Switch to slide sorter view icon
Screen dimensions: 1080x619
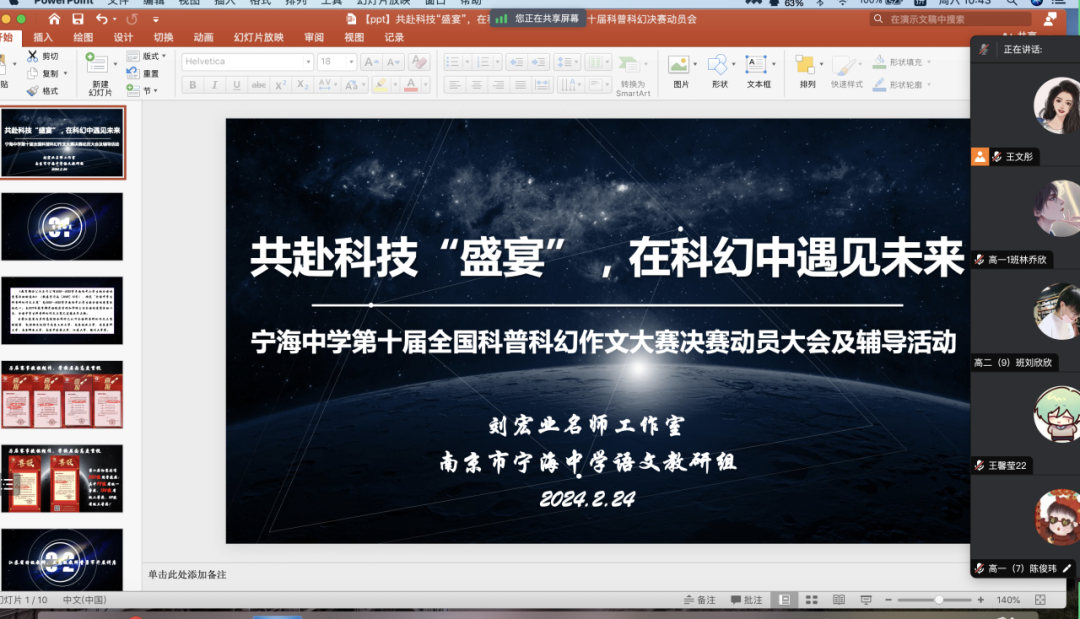pyautogui.click(x=811, y=600)
